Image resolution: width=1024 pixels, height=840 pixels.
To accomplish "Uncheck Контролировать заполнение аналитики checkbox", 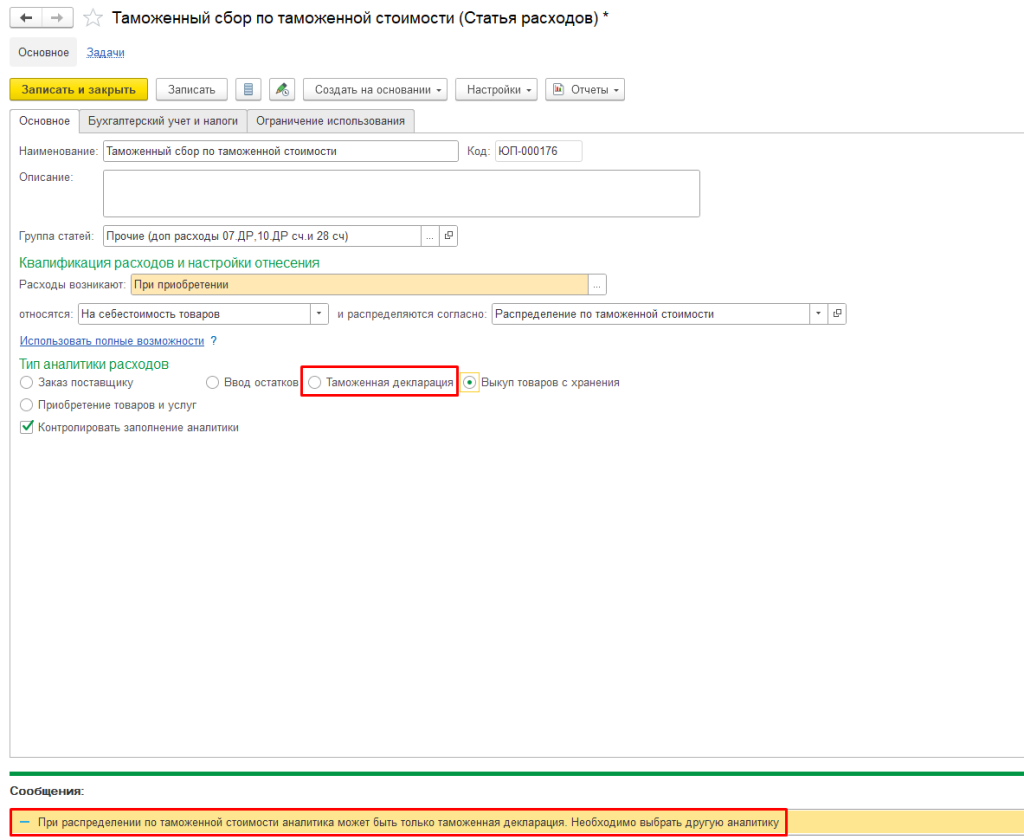I will (x=27, y=427).
